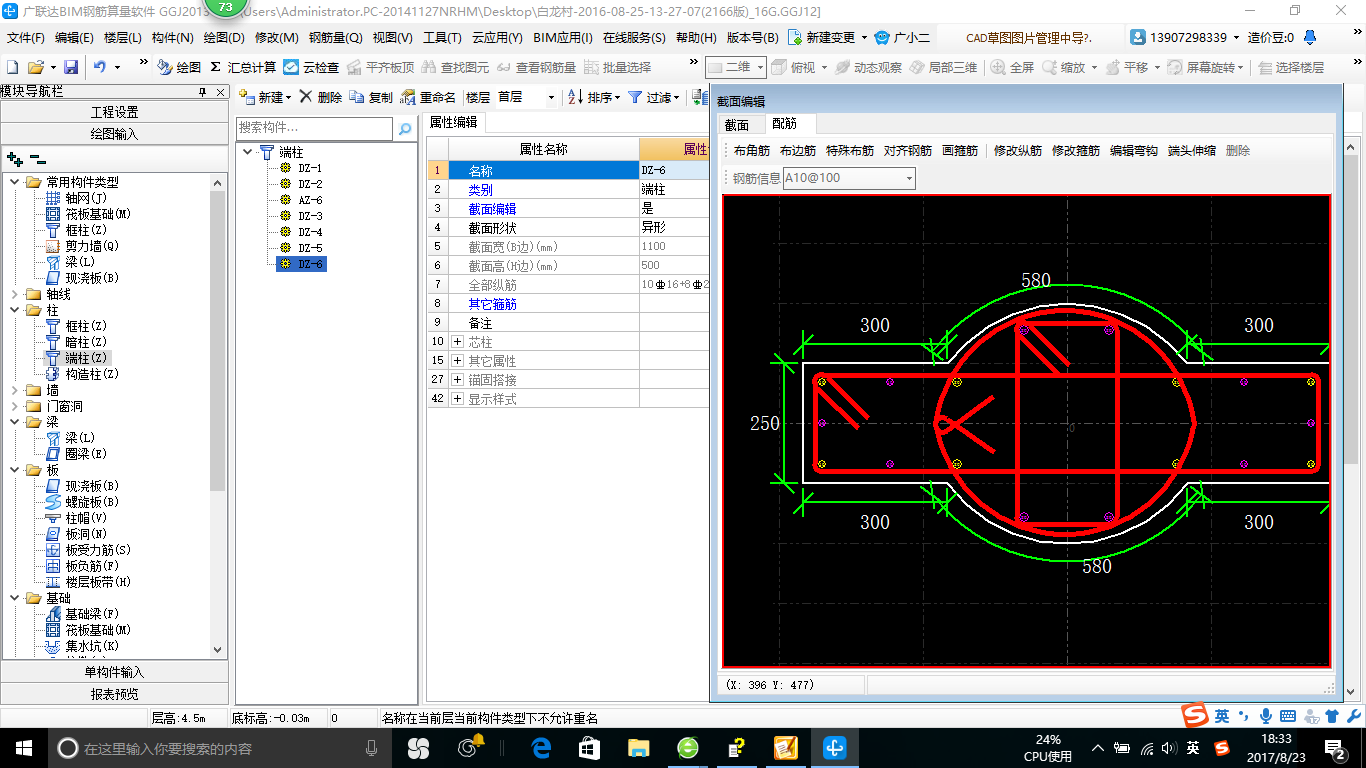Open Edge browser from taskbar
The height and width of the screenshot is (768, 1366).
click(x=542, y=747)
